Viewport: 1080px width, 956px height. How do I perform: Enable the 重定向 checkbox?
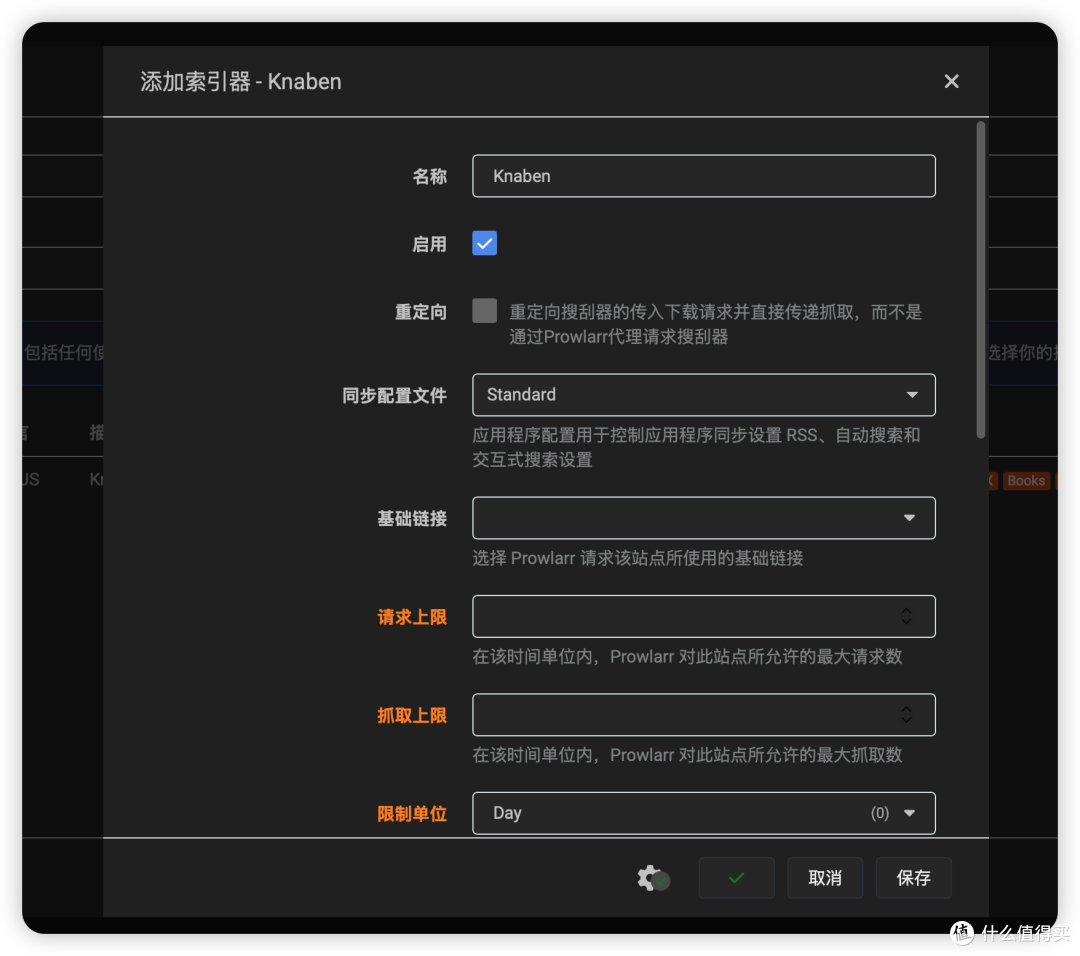click(484, 311)
